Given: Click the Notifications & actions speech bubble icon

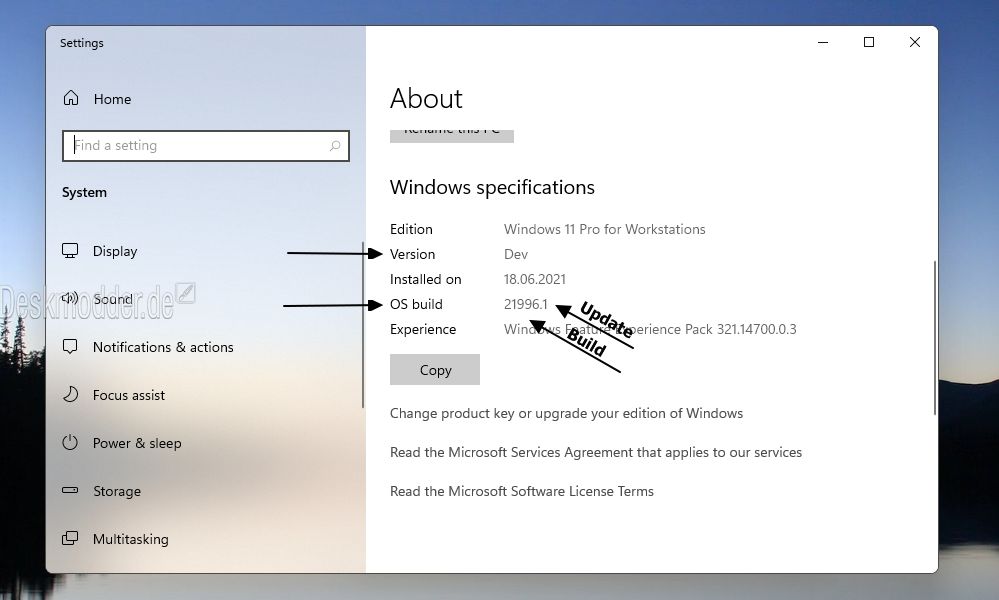Looking at the screenshot, I should (x=70, y=346).
